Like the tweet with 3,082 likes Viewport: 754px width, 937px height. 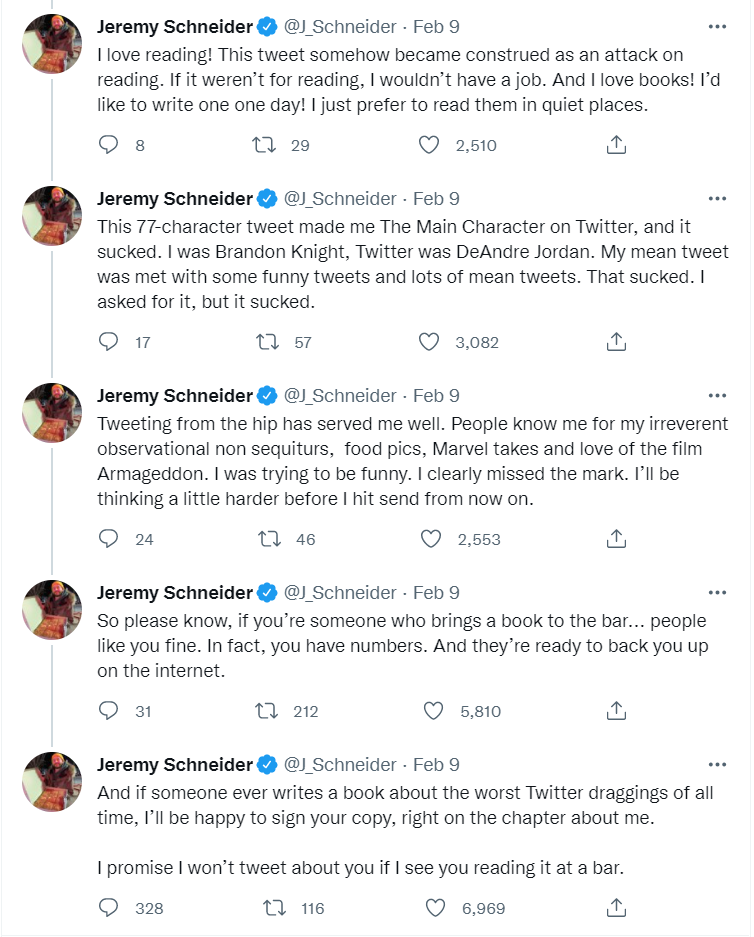coord(429,342)
